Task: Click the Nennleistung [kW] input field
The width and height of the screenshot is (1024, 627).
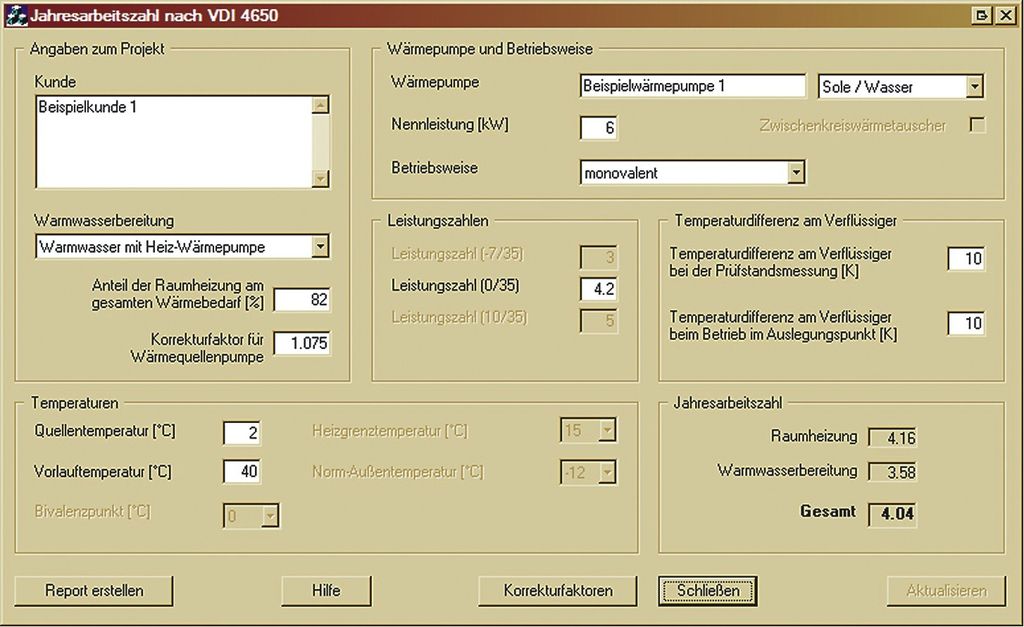Action: pos(598,127)
